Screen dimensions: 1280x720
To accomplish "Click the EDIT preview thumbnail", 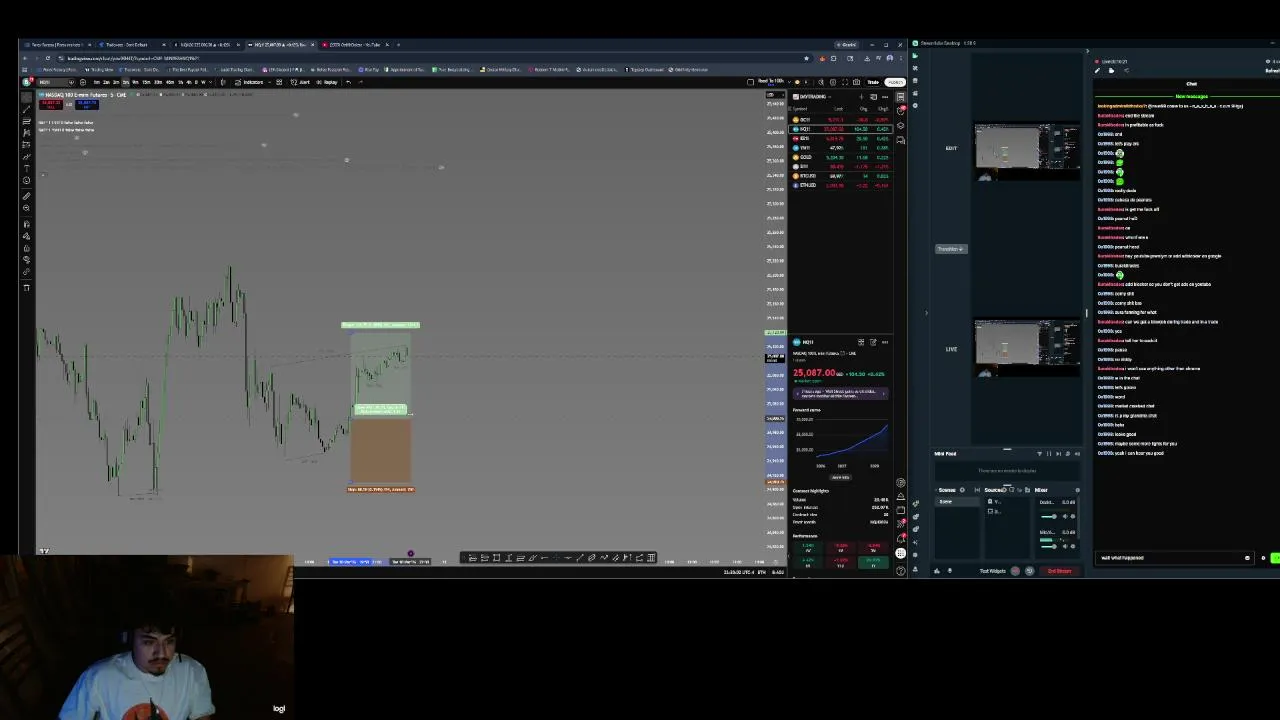I will point(1027,152).
